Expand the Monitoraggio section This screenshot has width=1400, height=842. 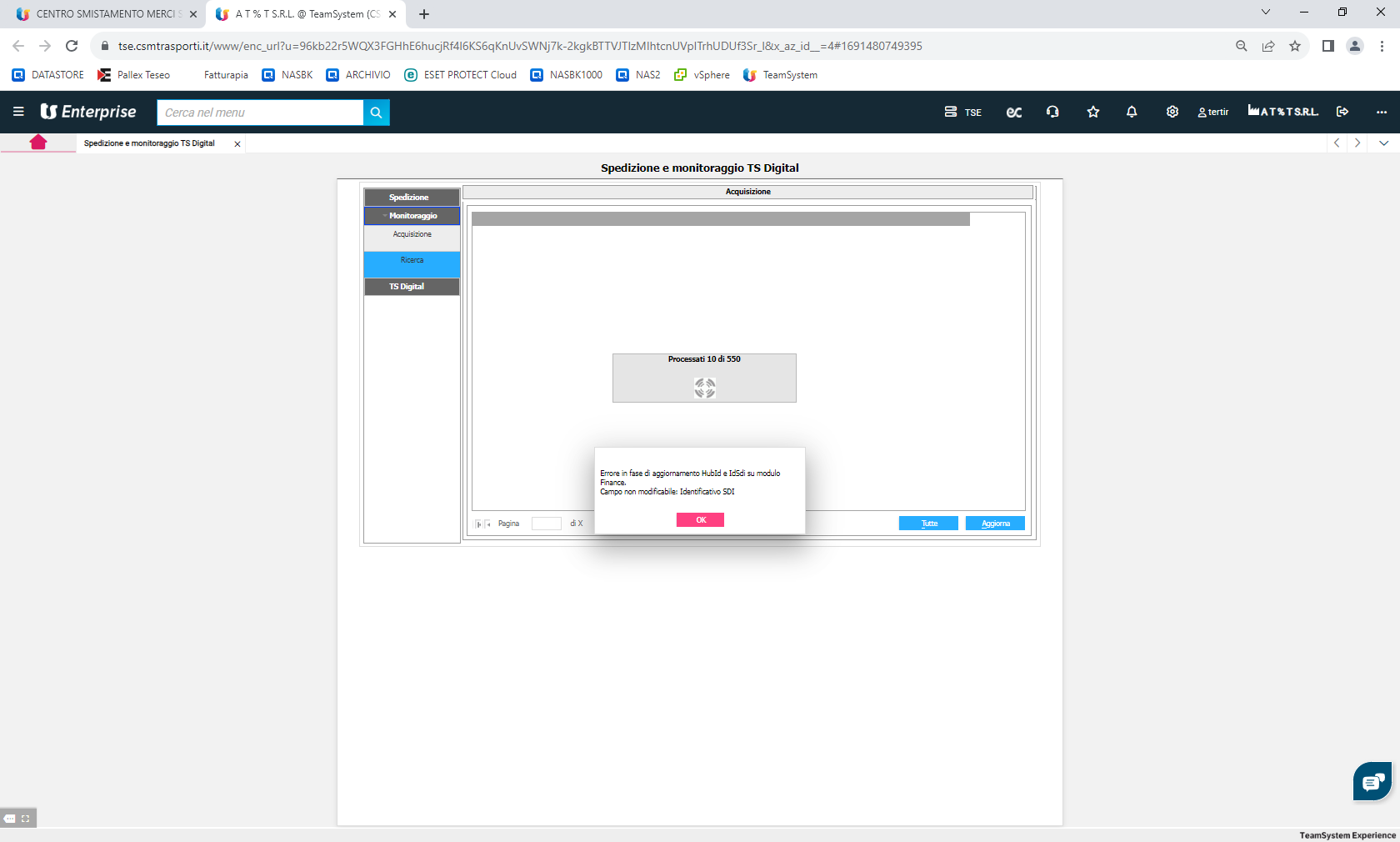[x=412, y=216]
